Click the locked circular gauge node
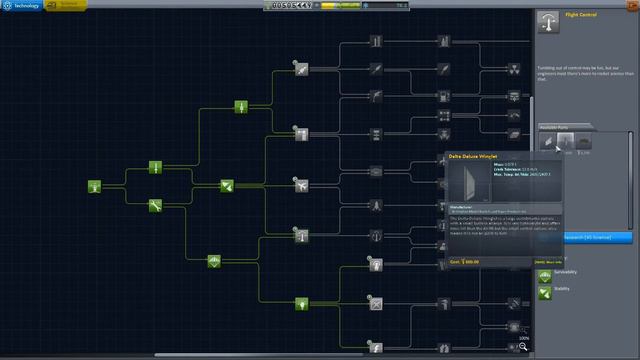Image resolution: width=640 pixels, height=360 pixels. point(376,236)
